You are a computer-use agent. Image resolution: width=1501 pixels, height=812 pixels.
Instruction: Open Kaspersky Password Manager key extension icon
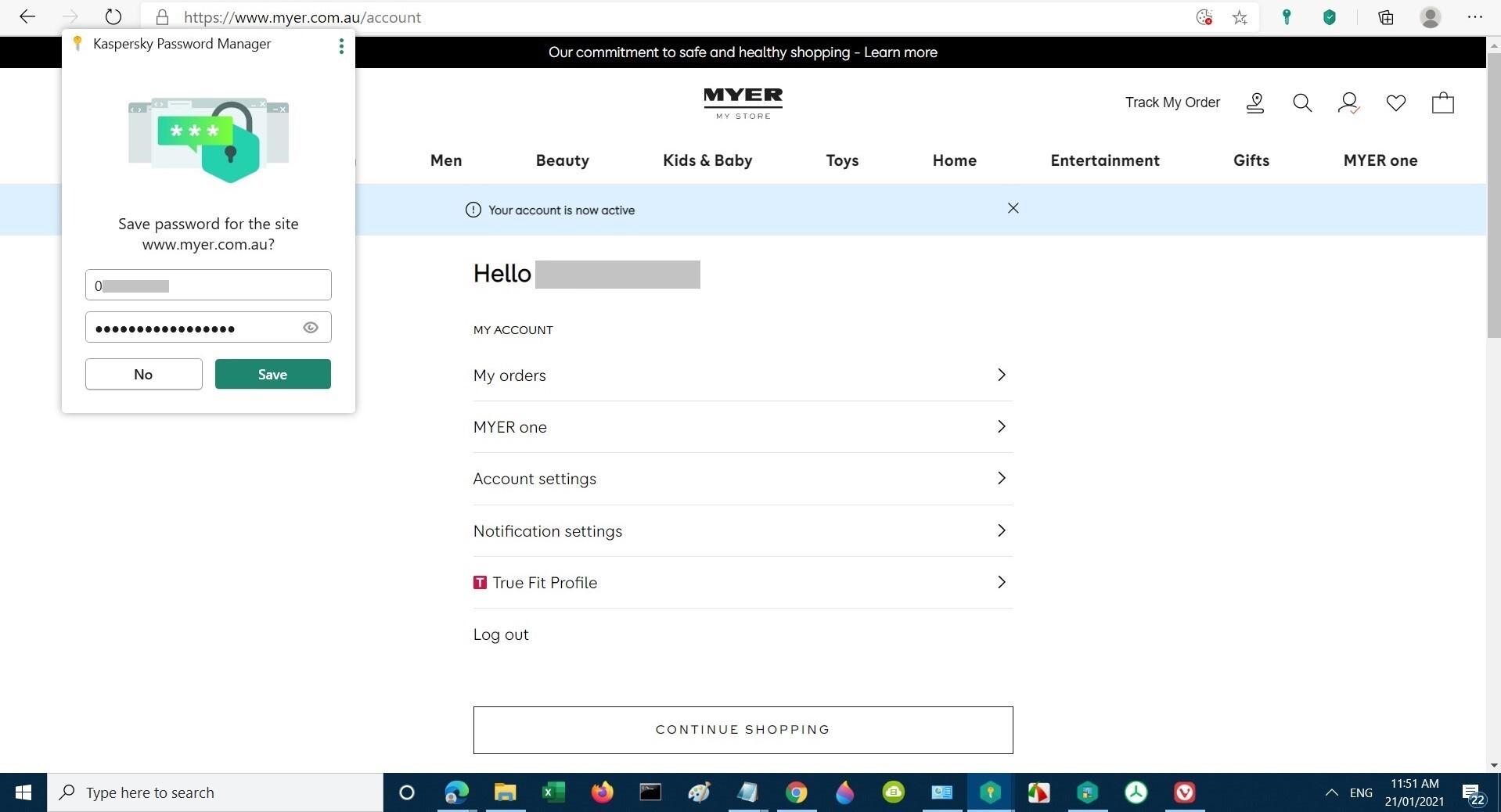tap(1287, 17)
